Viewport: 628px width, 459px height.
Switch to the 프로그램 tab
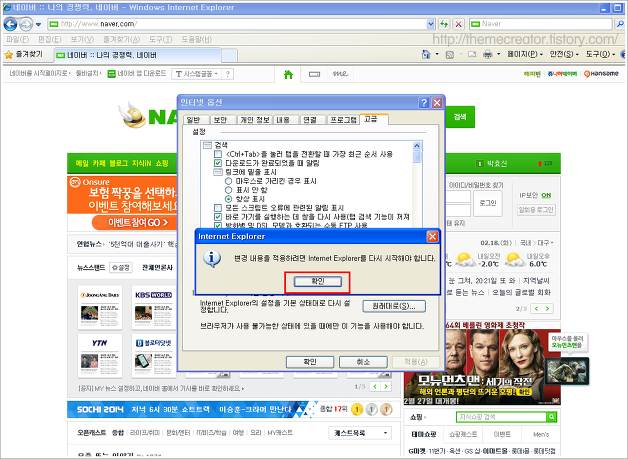point(343,120)
